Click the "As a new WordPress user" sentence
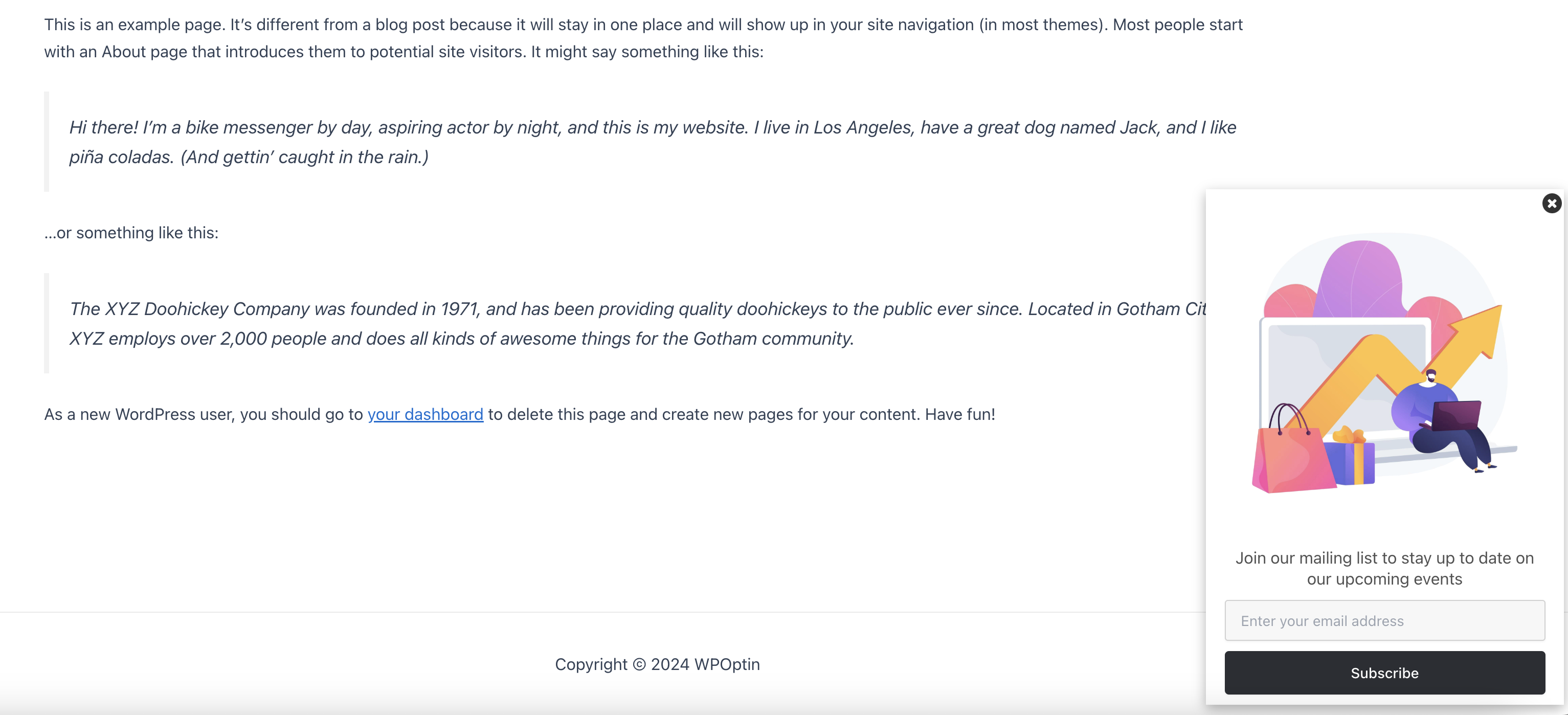Image resolution: width=1568 pixels, height=715 pixels. [x=519, y=414]
